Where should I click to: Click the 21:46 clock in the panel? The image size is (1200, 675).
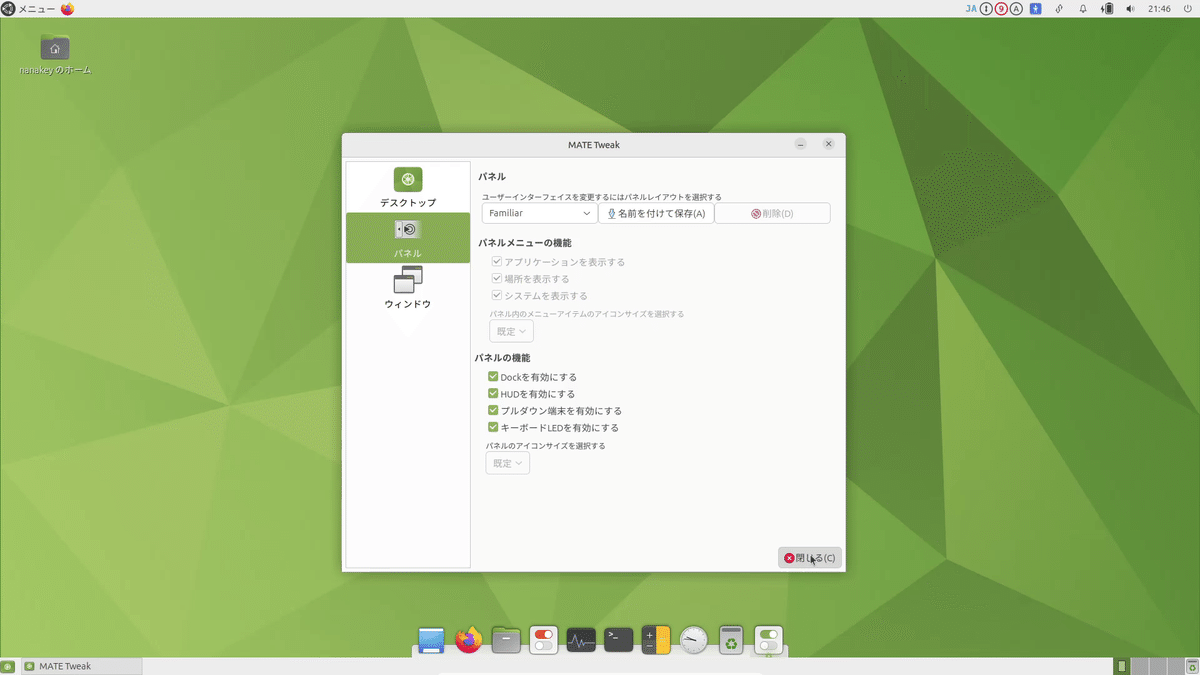(x=1160, y=9)
